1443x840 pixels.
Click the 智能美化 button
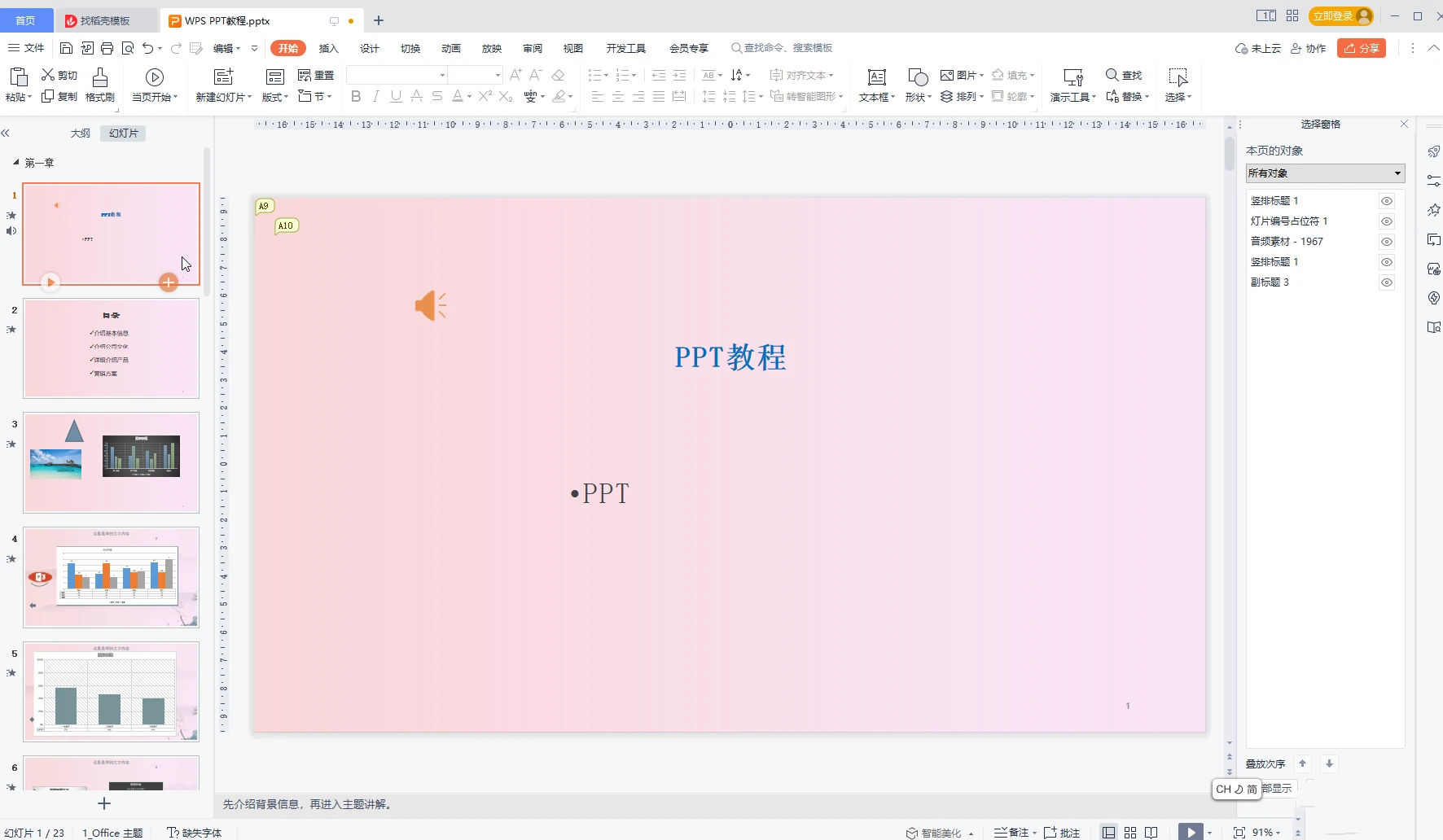tap(940, 833)
